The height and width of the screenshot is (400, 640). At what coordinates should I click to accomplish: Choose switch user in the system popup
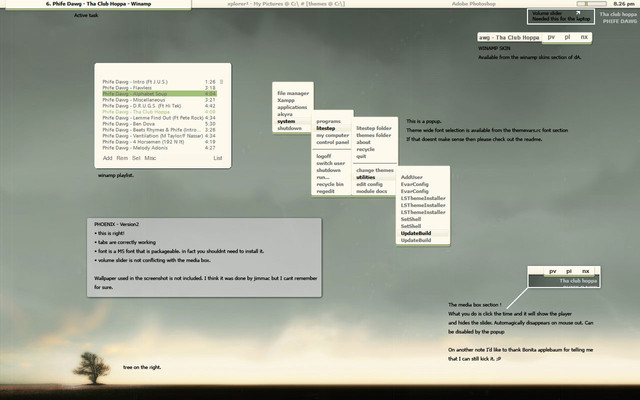pyautogui.click(x=332, y=163)
